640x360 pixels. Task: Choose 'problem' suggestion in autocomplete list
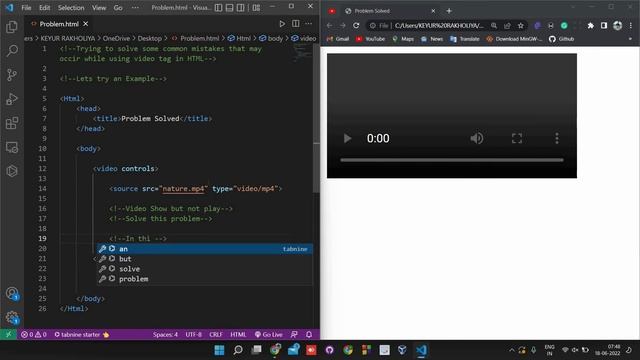tap(204, 279)
